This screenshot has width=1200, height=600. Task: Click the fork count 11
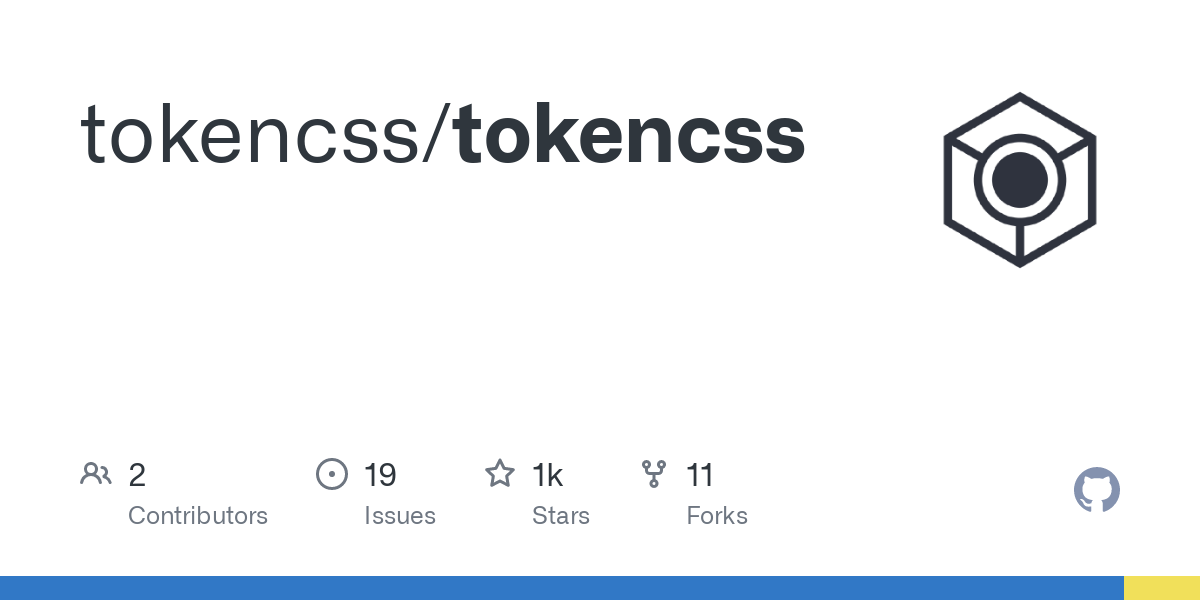point(699,475)
